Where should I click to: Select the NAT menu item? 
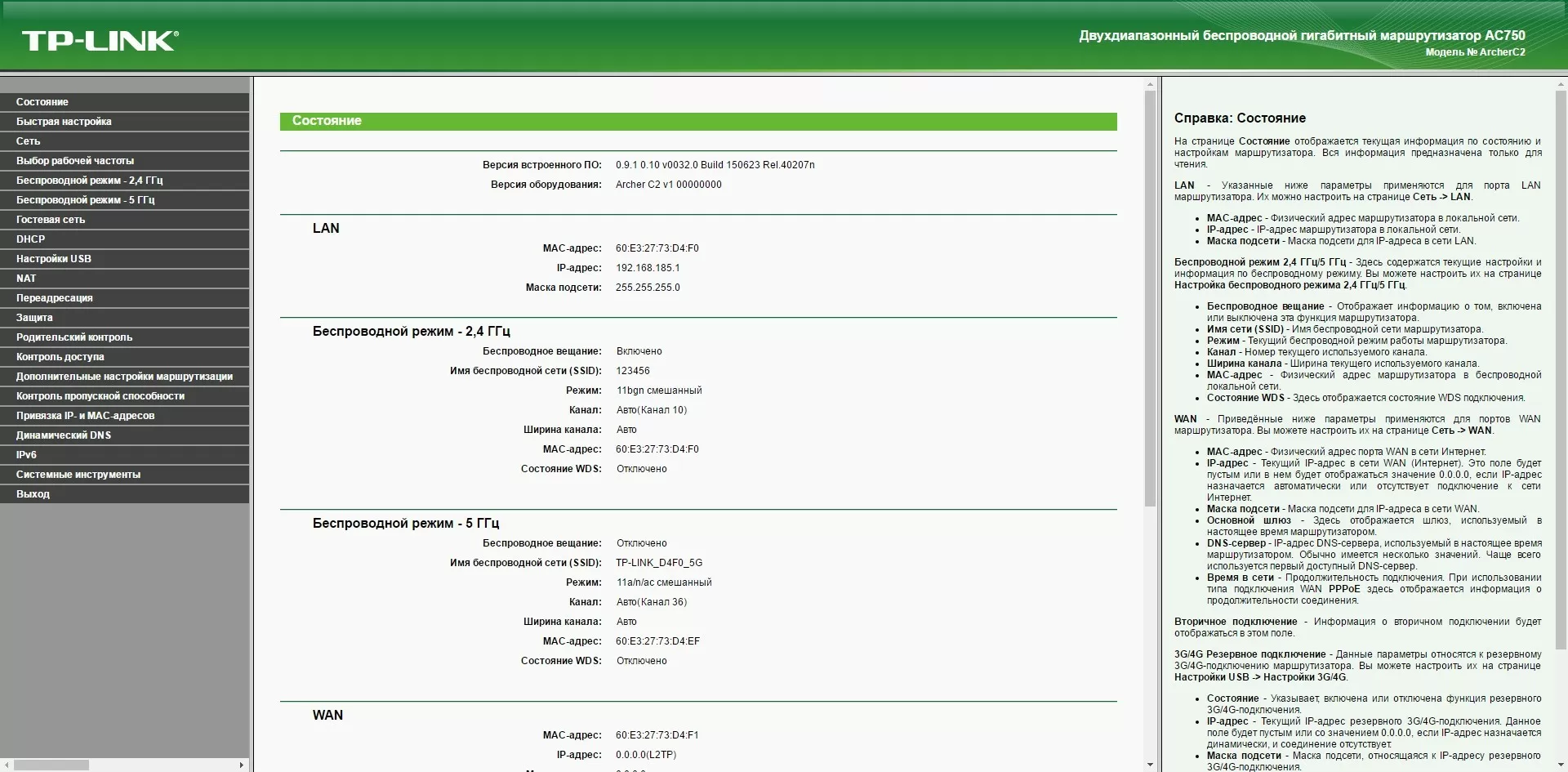pyautogui.click(x=124, y=279)
